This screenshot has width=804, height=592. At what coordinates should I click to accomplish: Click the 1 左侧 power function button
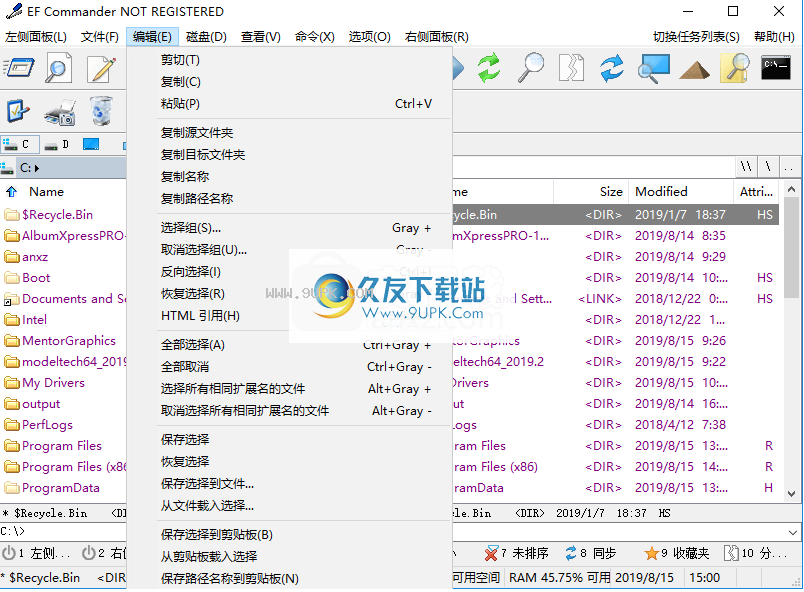pos(36,553)
